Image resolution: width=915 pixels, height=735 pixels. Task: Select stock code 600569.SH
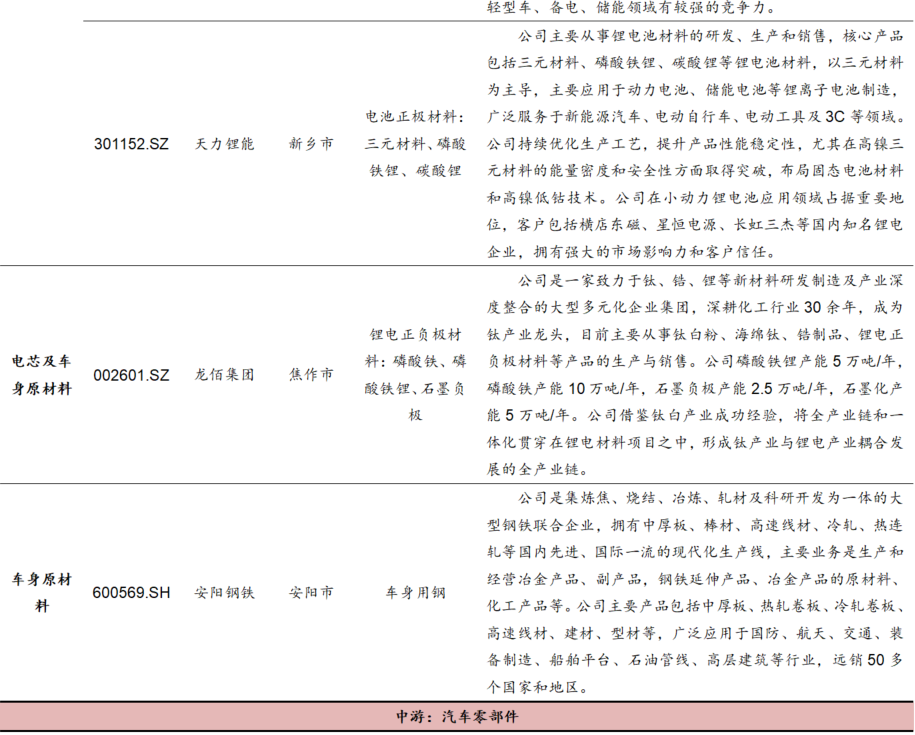(x=131, y=593)
